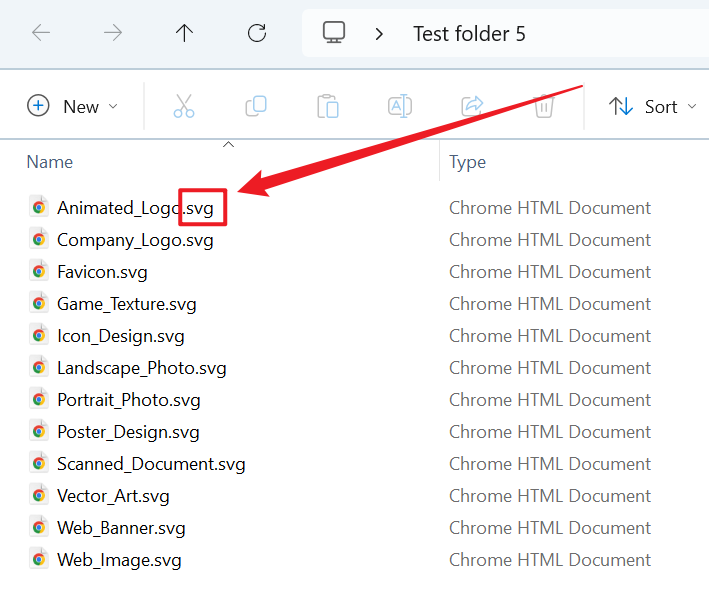This screenshot has width=709, height=595.
Task: Click the Name column header
Action: [x=50, y=162]
